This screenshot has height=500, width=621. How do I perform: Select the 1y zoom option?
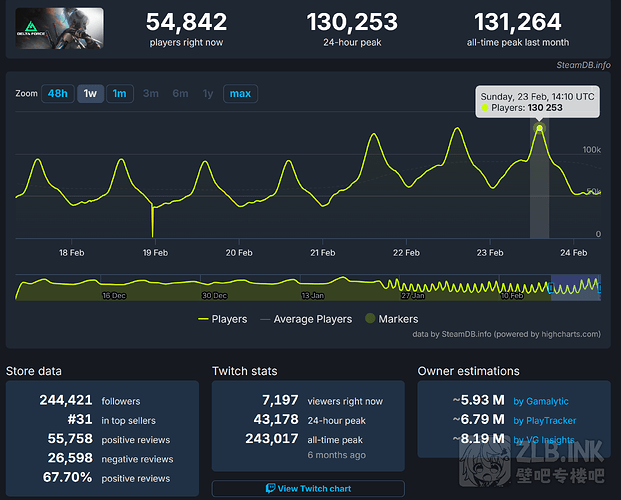tap(208, 94)
